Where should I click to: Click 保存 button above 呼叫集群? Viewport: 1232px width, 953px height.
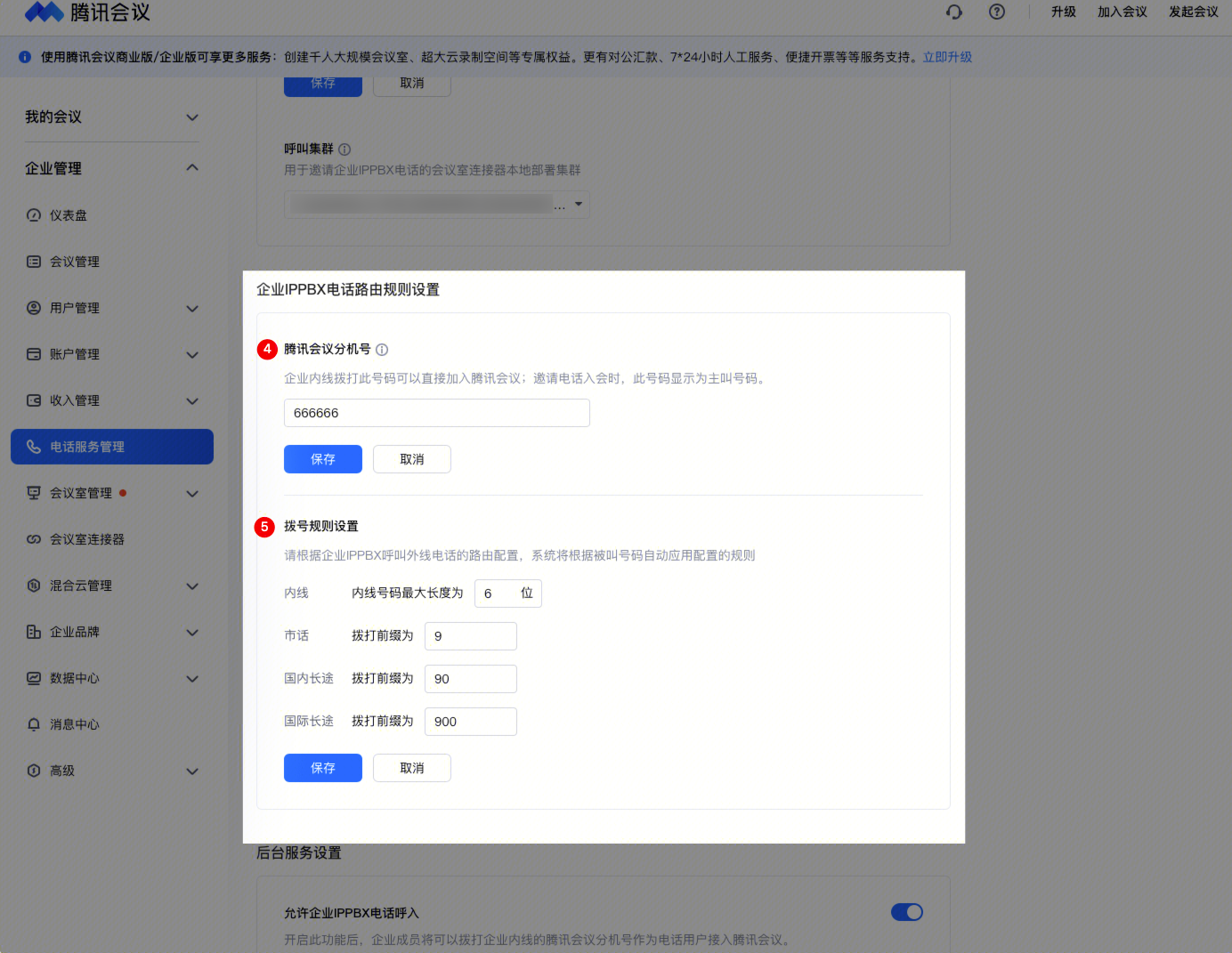[x=323, y=85]
